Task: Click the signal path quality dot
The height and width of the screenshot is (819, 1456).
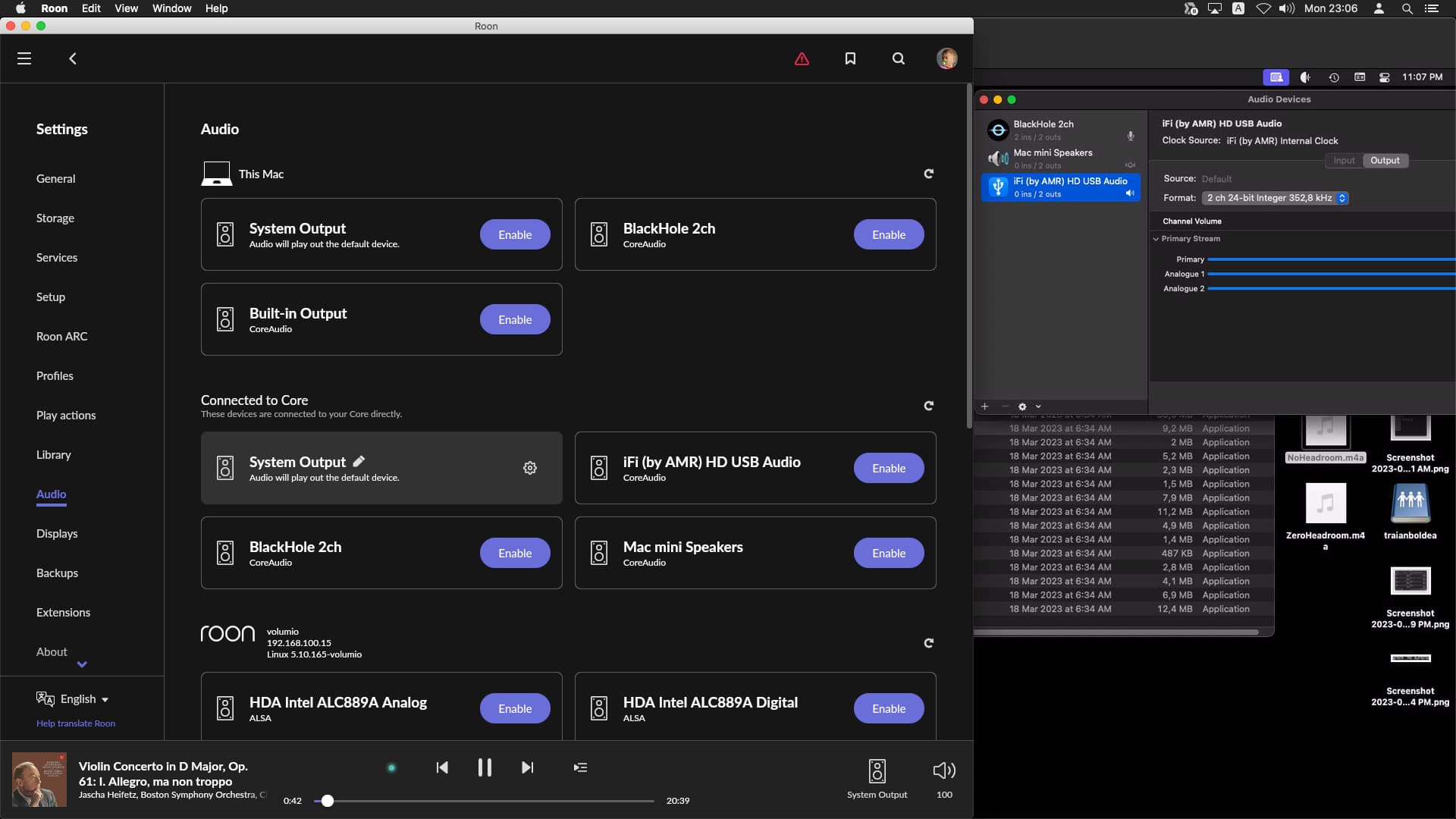Action: pyautogui.click(x=391, y=767)
